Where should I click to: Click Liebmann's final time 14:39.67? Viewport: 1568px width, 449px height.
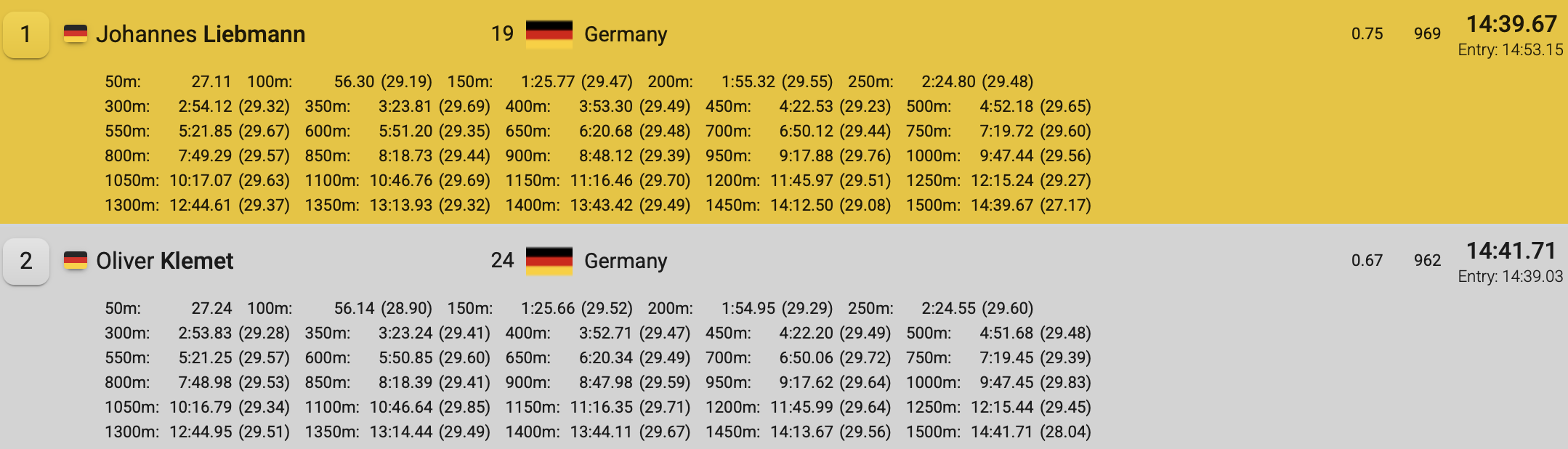(x=1511, y=24)
